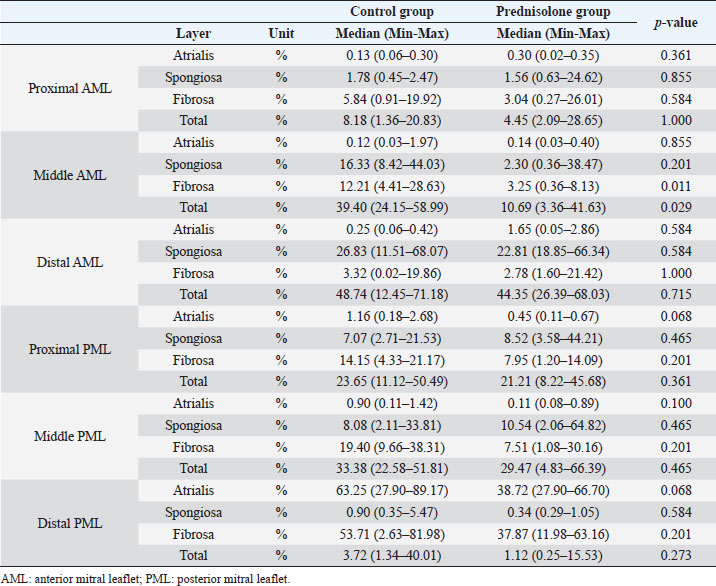Screen dimensions: 716x586
Task: Click the Proximal PML row label
Action: click(70, 349)
